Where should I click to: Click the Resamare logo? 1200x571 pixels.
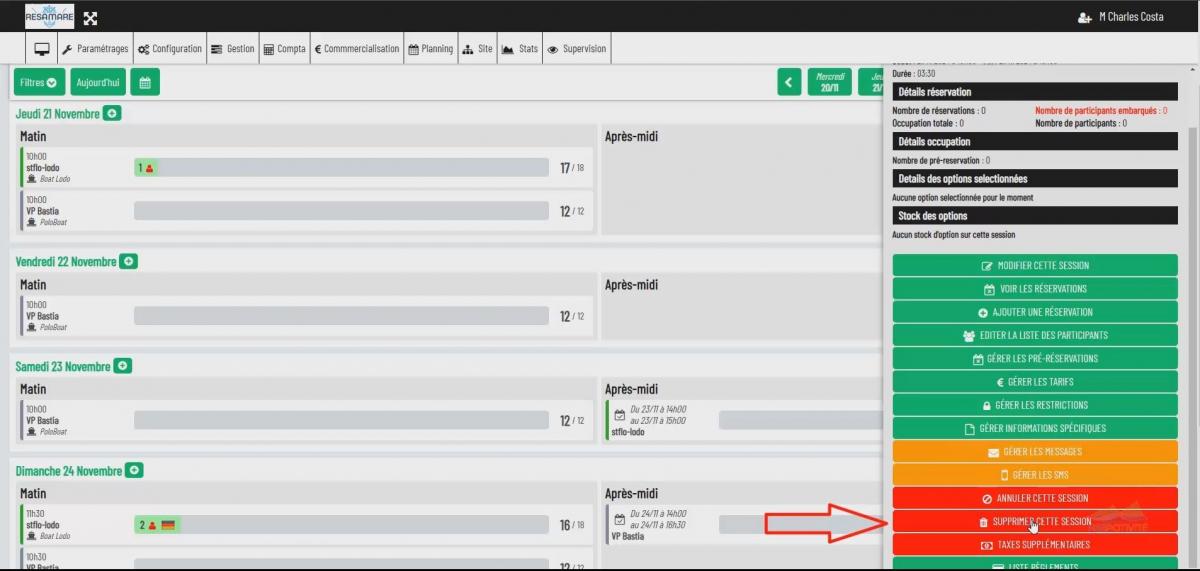[x=49, y=16]
